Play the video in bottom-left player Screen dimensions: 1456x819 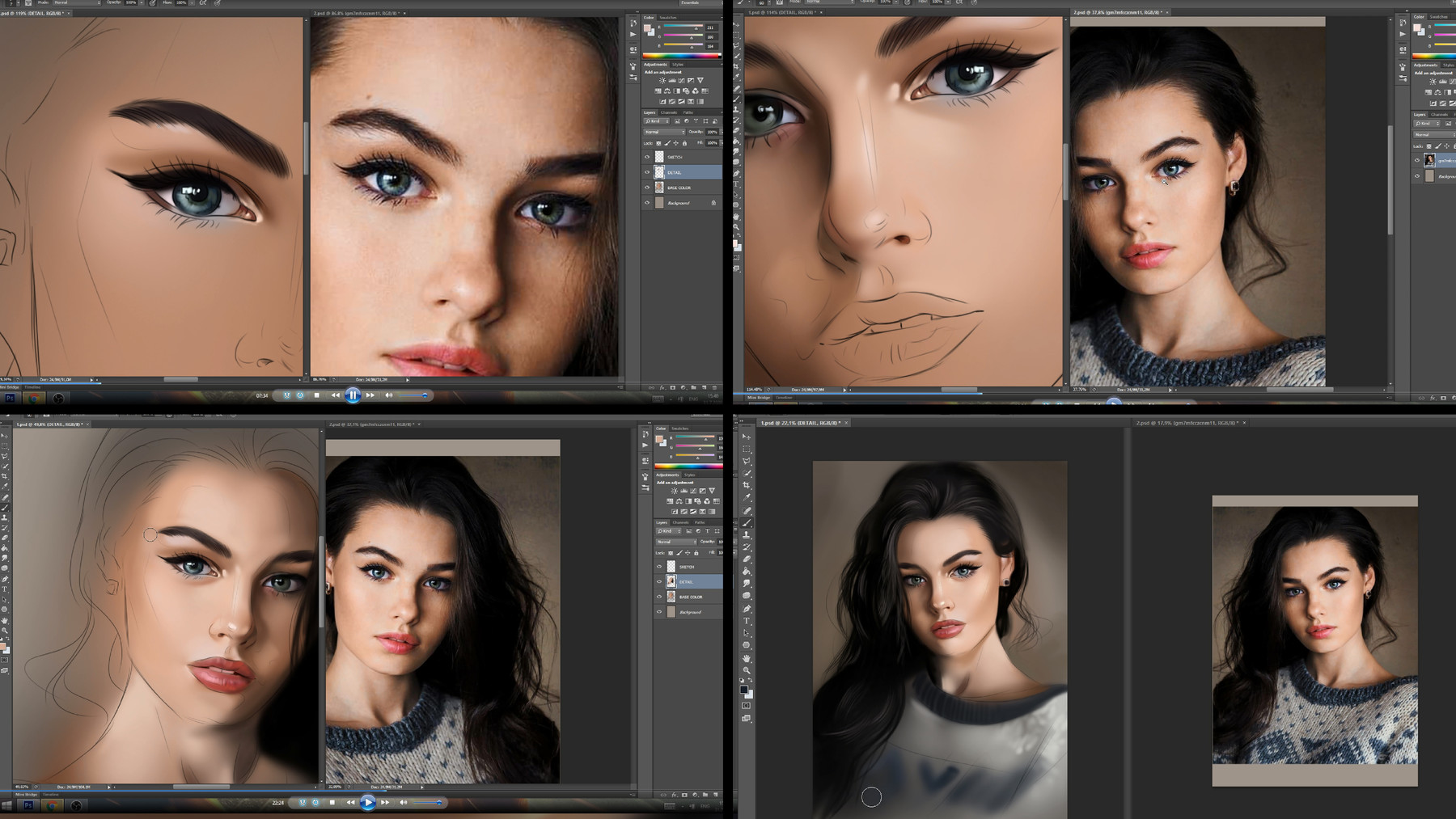pyautogui.click(x=367, y=803)
